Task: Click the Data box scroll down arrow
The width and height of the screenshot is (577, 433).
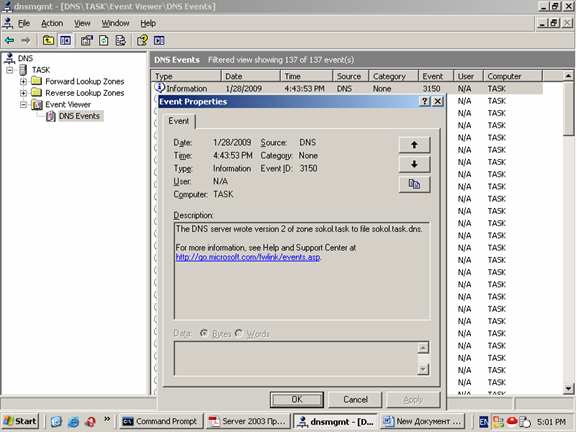Action: pos(423,369)
